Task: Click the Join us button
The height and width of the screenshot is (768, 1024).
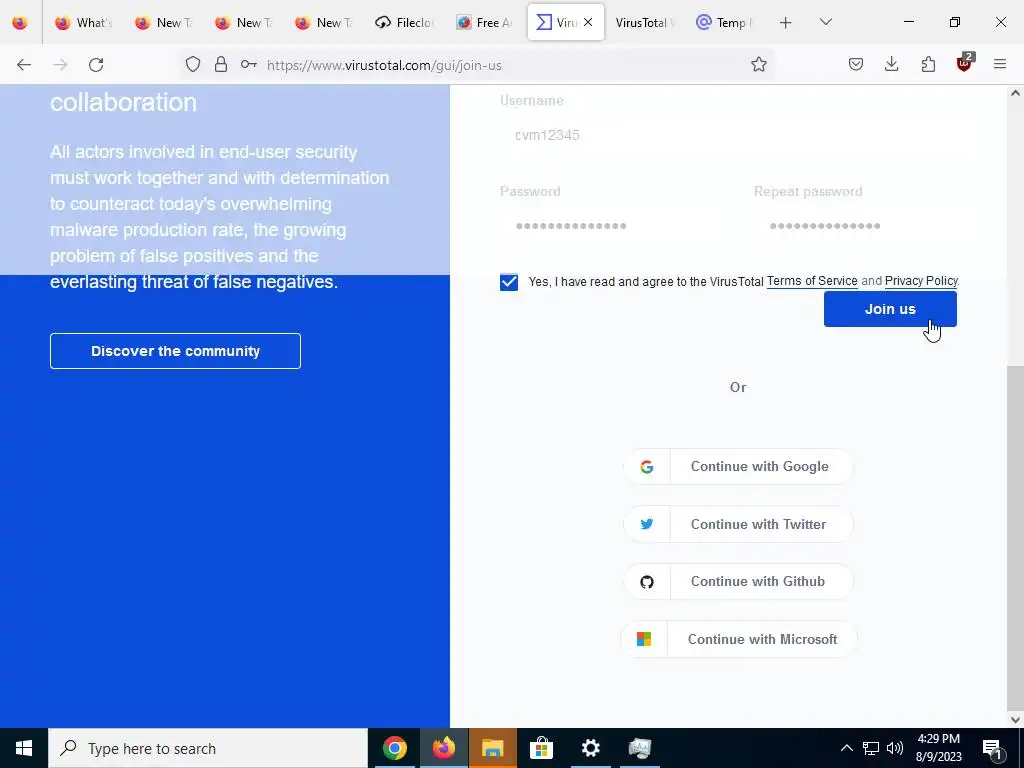Action: click(890, 309)
